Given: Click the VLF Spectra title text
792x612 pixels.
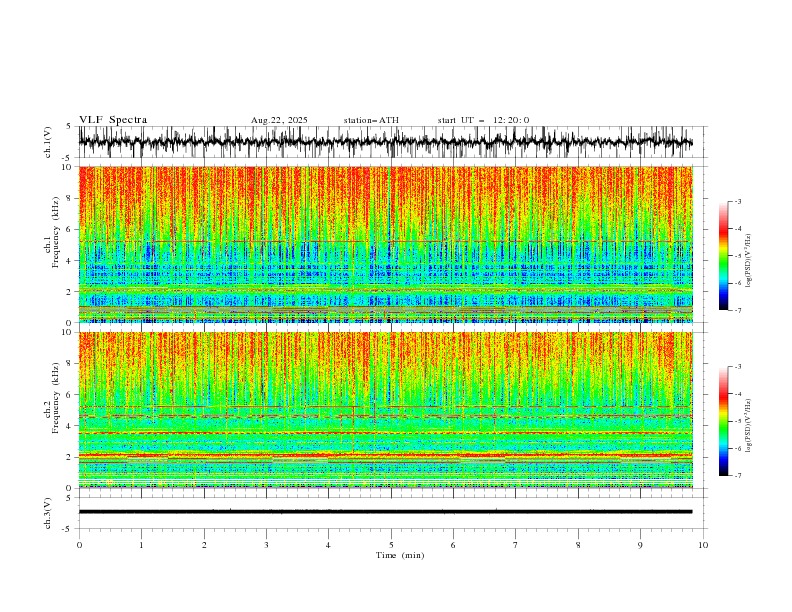Looking at the screenshot, I should point(113,120).
